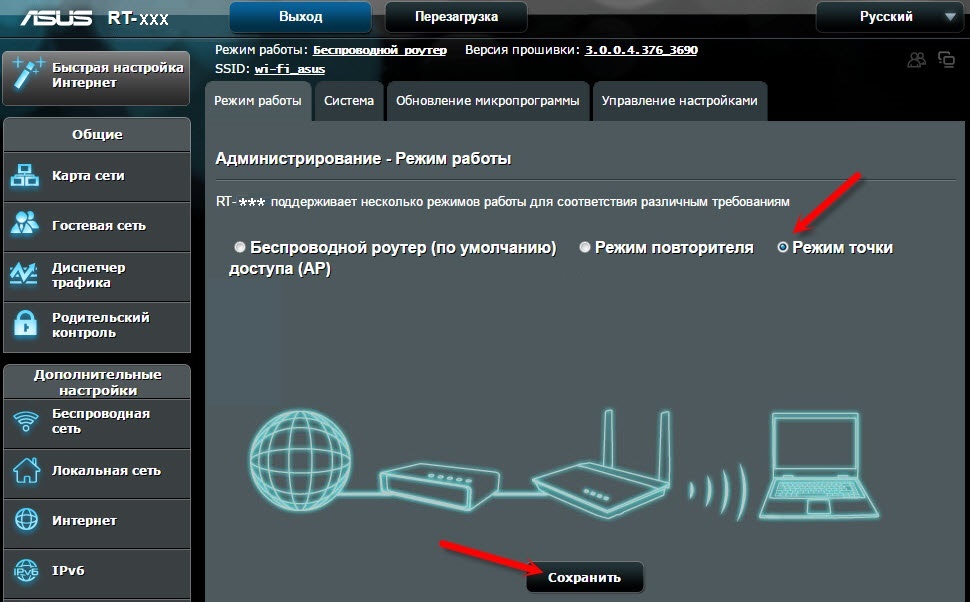The height and width of the screenshot is (602, 970).
Task: Click the globe icon beside Интернет
Action: click(x=26, y=520)
